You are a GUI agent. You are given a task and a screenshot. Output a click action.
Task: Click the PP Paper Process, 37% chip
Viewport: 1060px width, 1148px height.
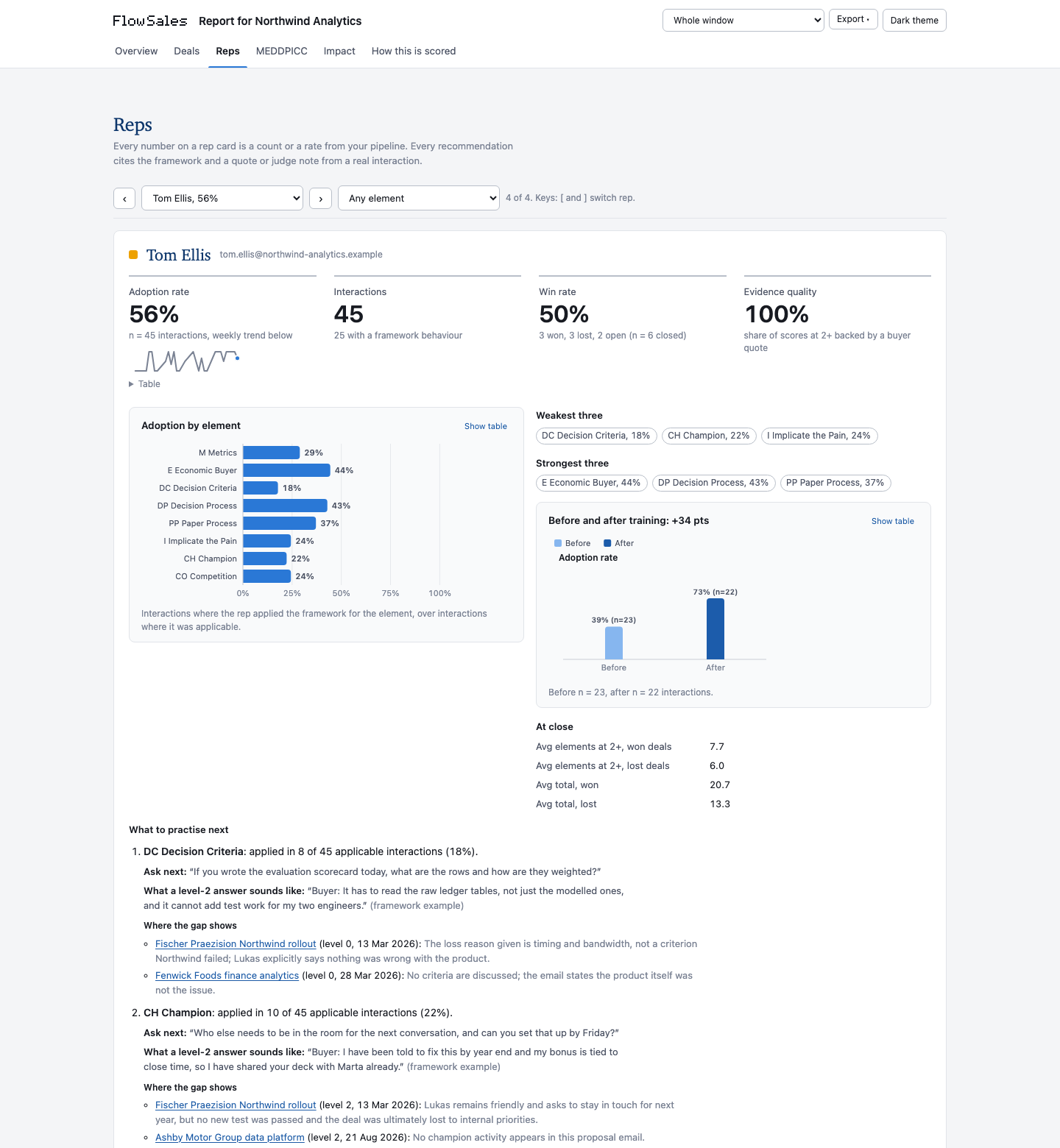point(835,483)
